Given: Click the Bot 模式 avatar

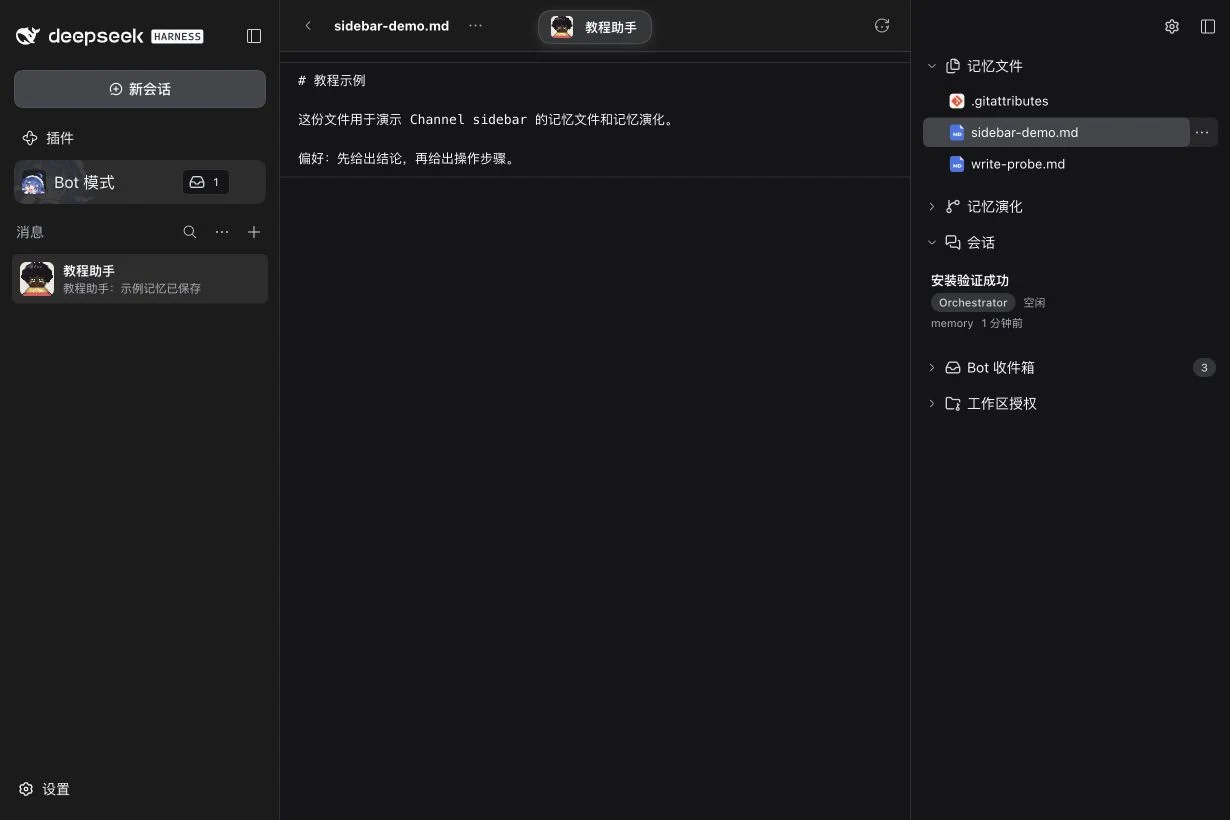Looking at the screenshot, I should click(x=33, y=183).
